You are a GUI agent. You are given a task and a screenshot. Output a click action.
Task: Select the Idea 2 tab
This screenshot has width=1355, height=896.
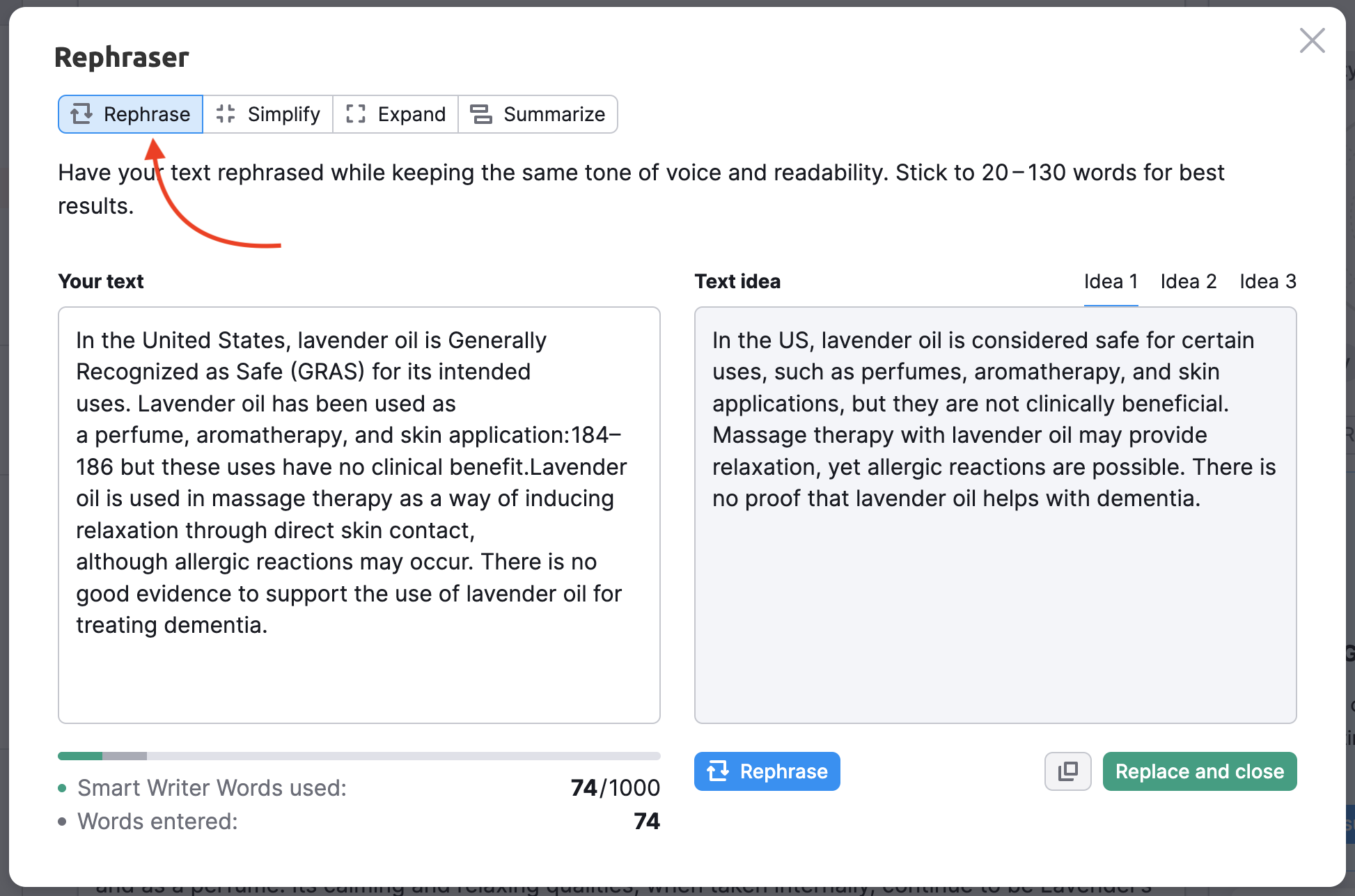[x=1188, y=282]
